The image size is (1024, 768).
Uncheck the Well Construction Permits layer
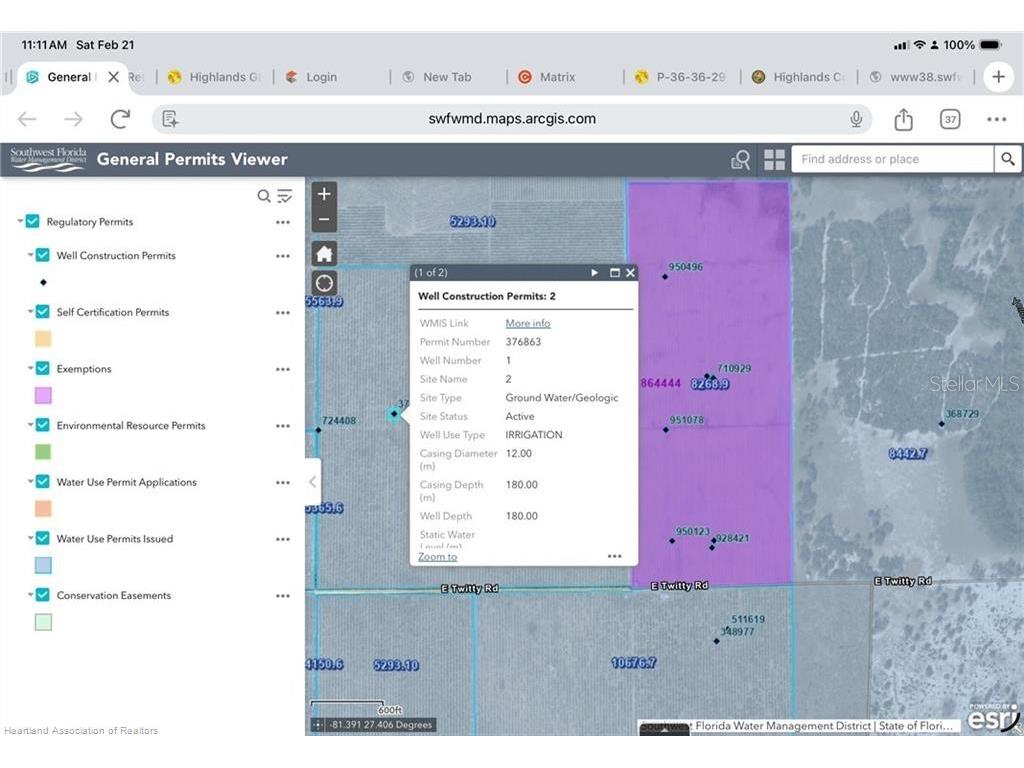42,255
